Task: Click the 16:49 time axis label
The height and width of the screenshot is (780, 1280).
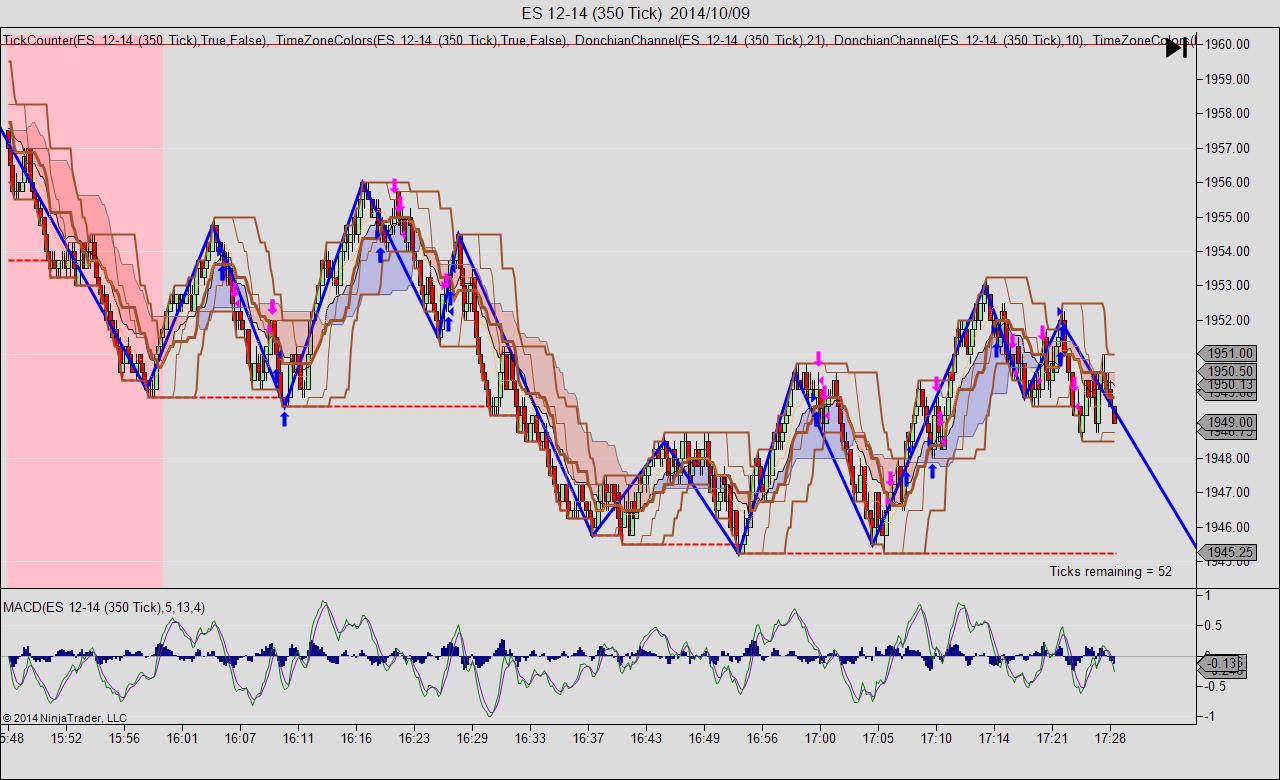Action: click(x=704, y=738)
